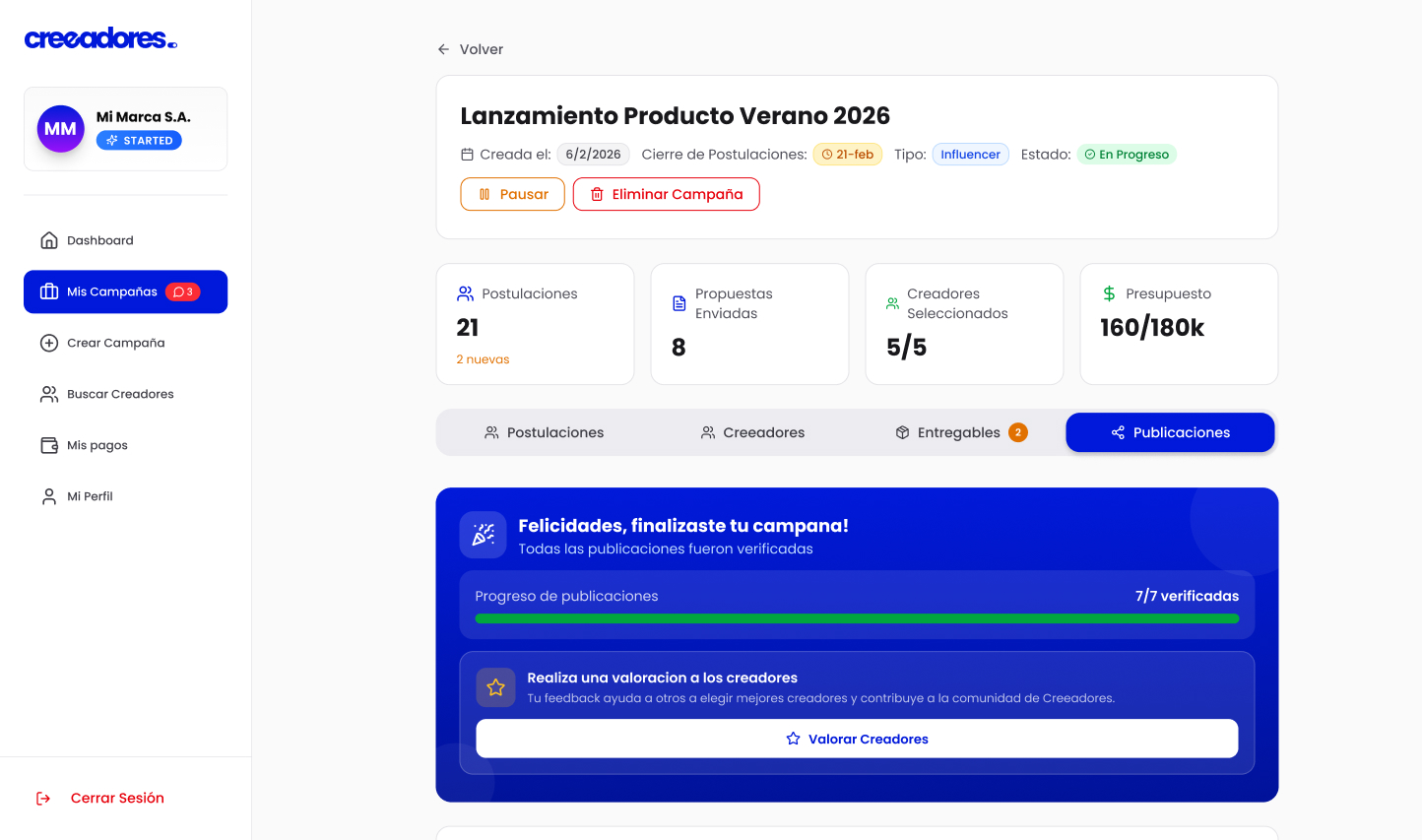Click the Creeadores logo

pos(100,38)
